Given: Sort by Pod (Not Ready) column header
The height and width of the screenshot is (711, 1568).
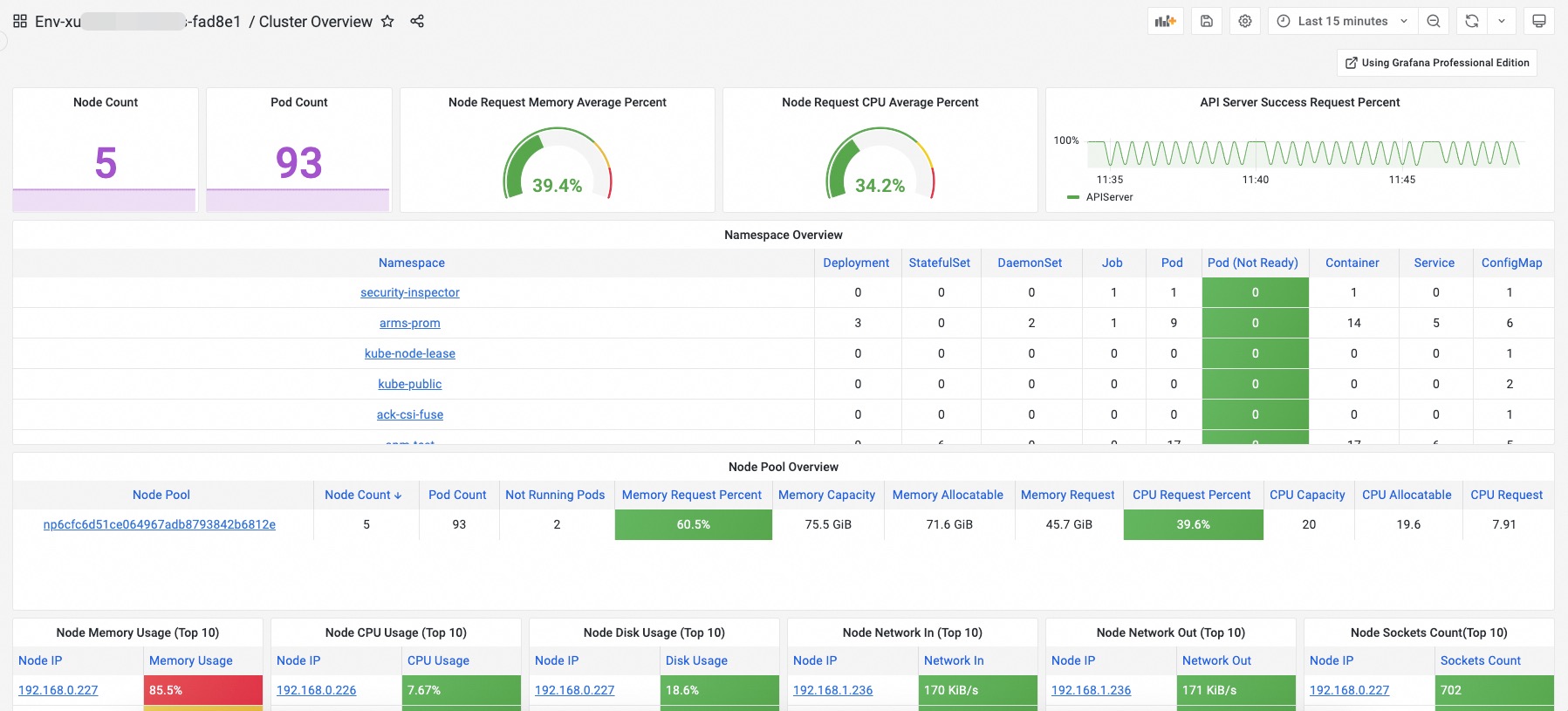Looking at the screenshot, I should (x=1252, y=263).
